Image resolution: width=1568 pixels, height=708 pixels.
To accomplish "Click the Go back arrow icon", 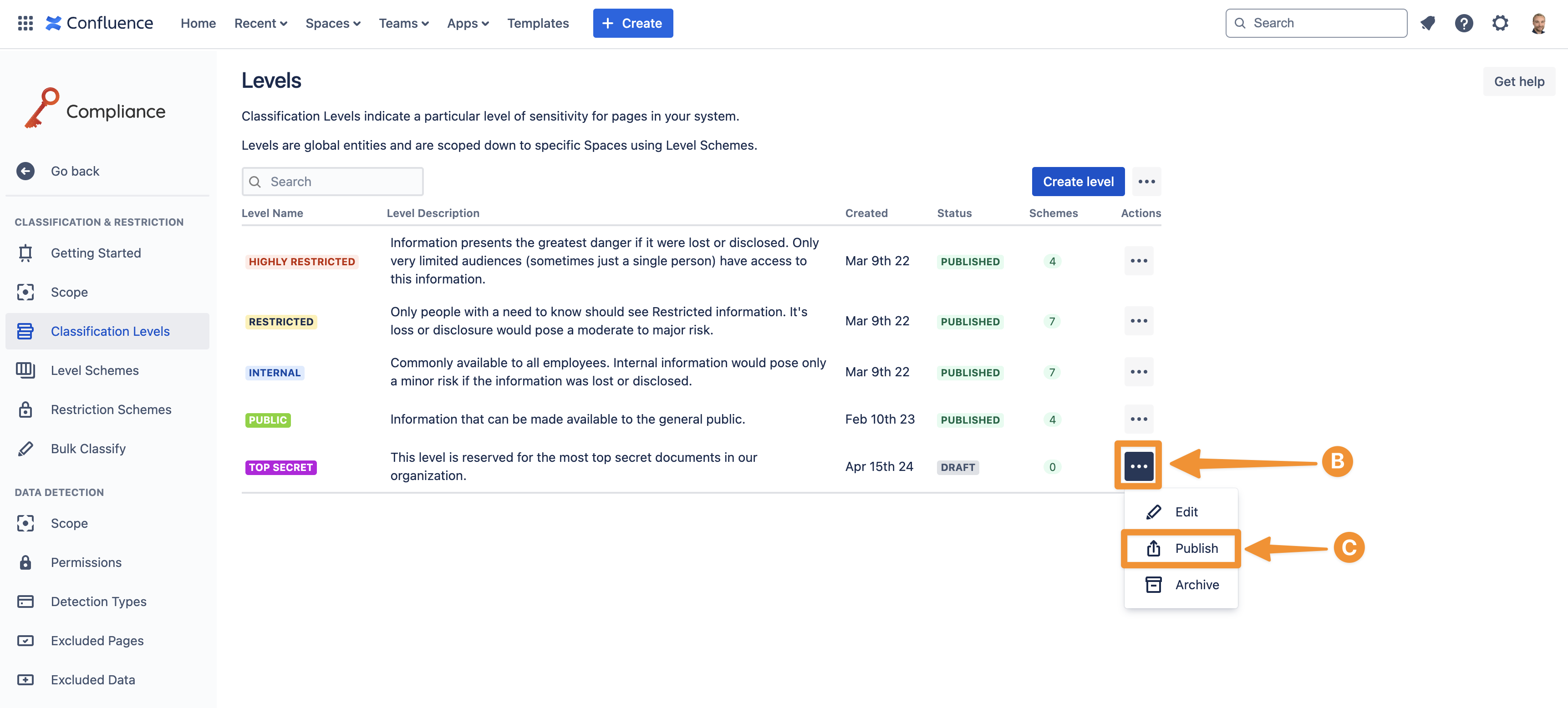I will [x=25, y=171].
